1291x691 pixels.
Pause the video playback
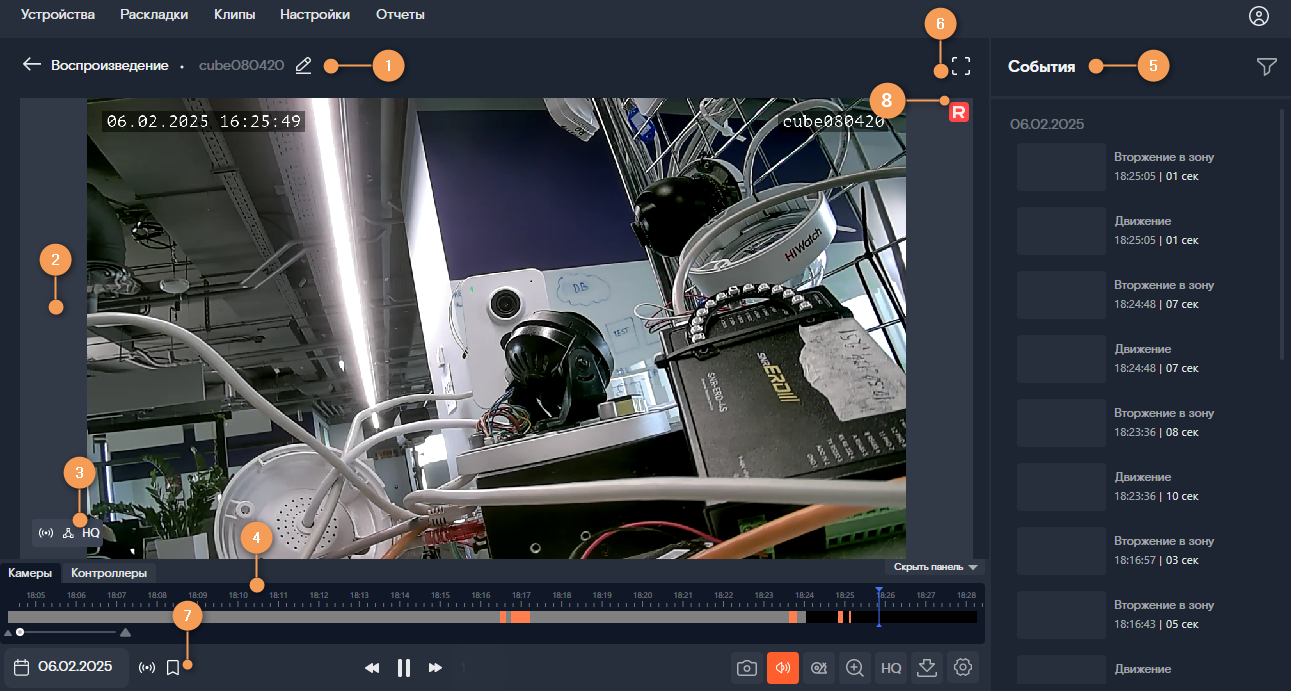[404, 668]
